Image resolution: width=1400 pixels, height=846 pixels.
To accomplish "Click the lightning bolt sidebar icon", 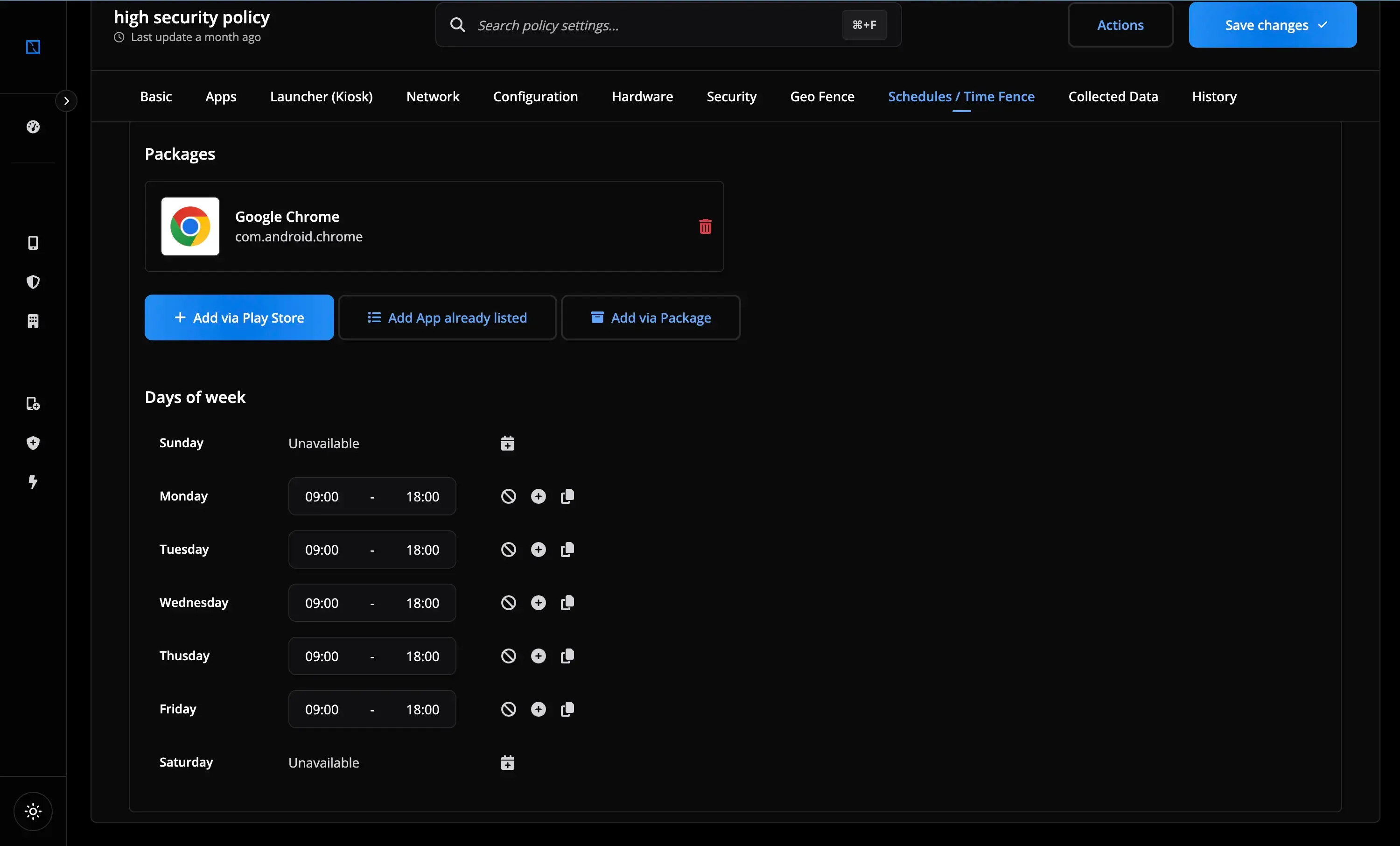I will 33,483.
